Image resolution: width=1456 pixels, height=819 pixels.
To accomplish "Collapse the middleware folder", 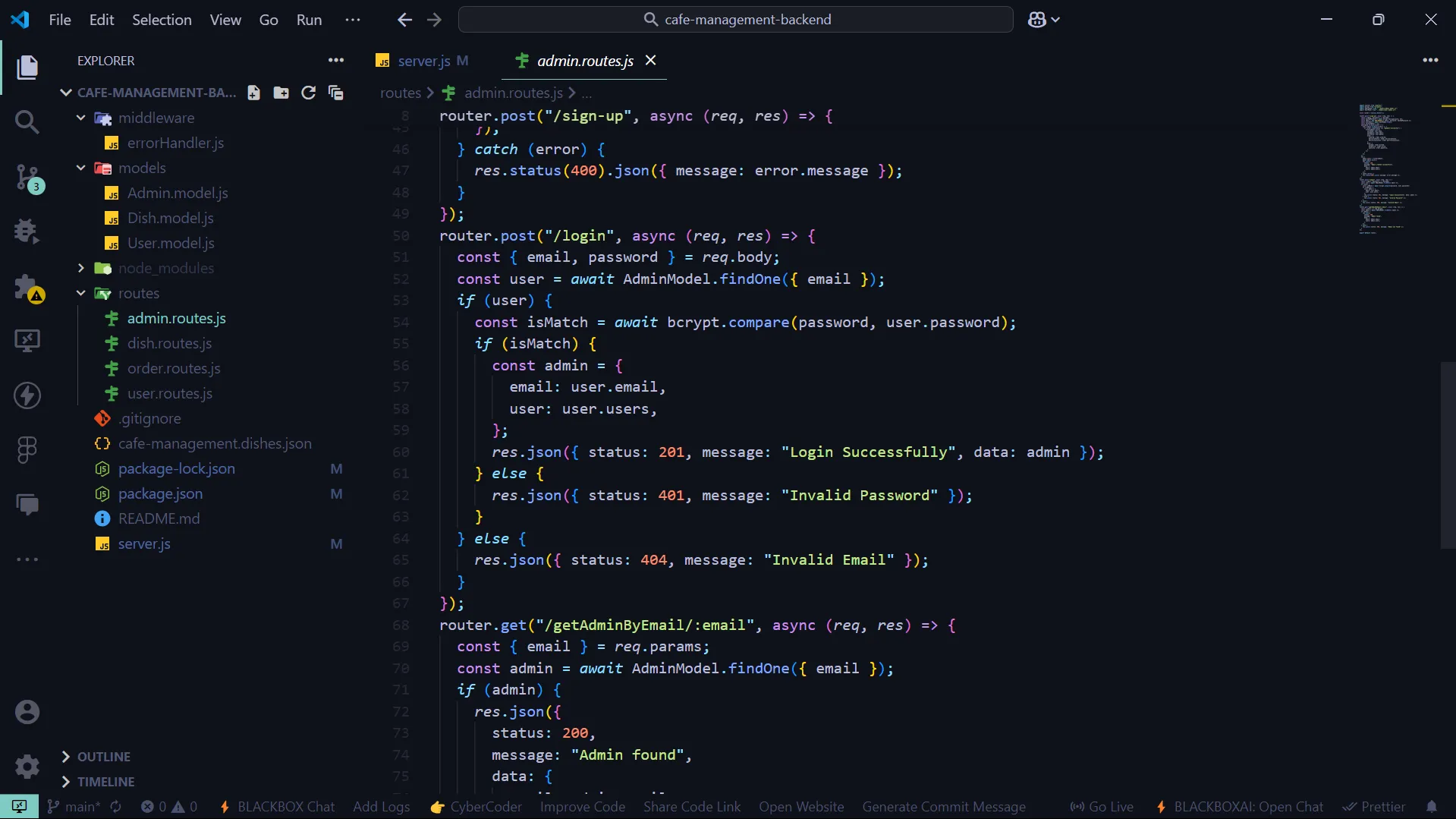I will [81, 118].
